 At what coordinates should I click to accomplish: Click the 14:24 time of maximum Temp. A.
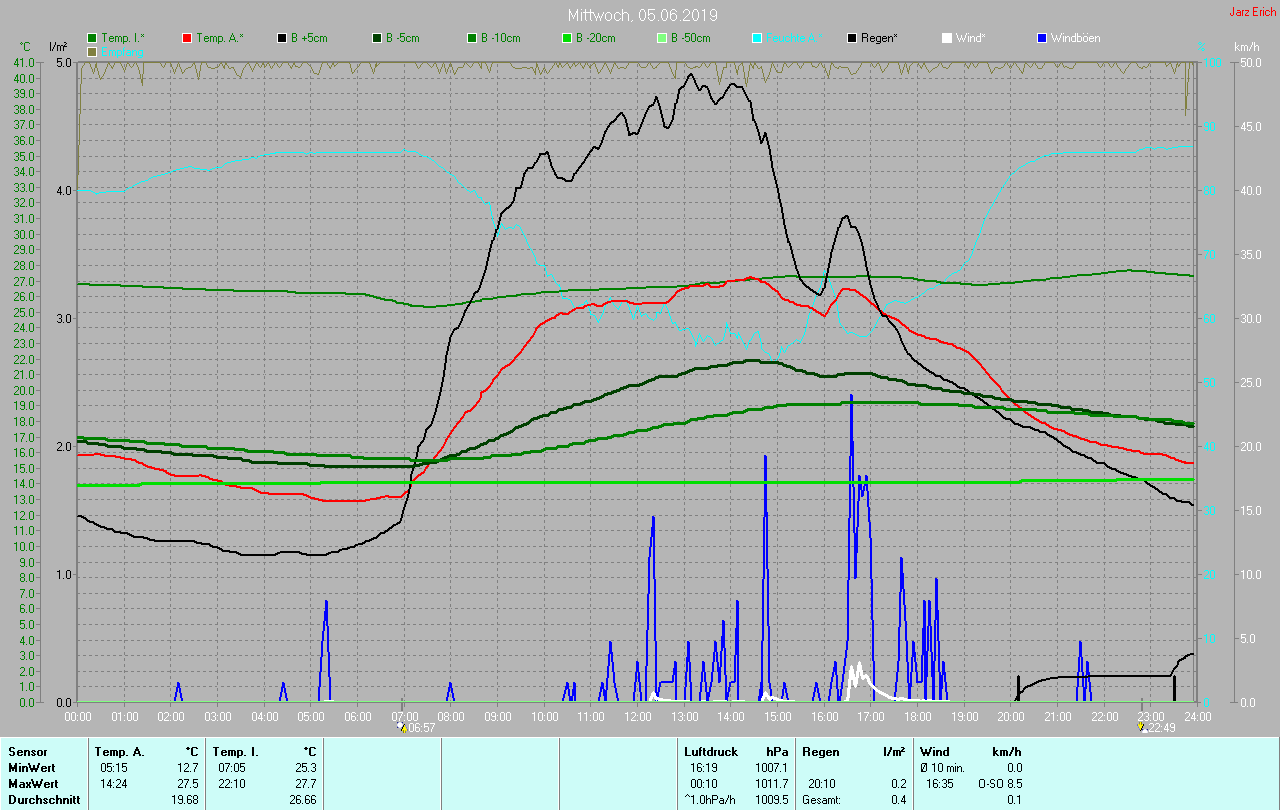pos(114,784)
